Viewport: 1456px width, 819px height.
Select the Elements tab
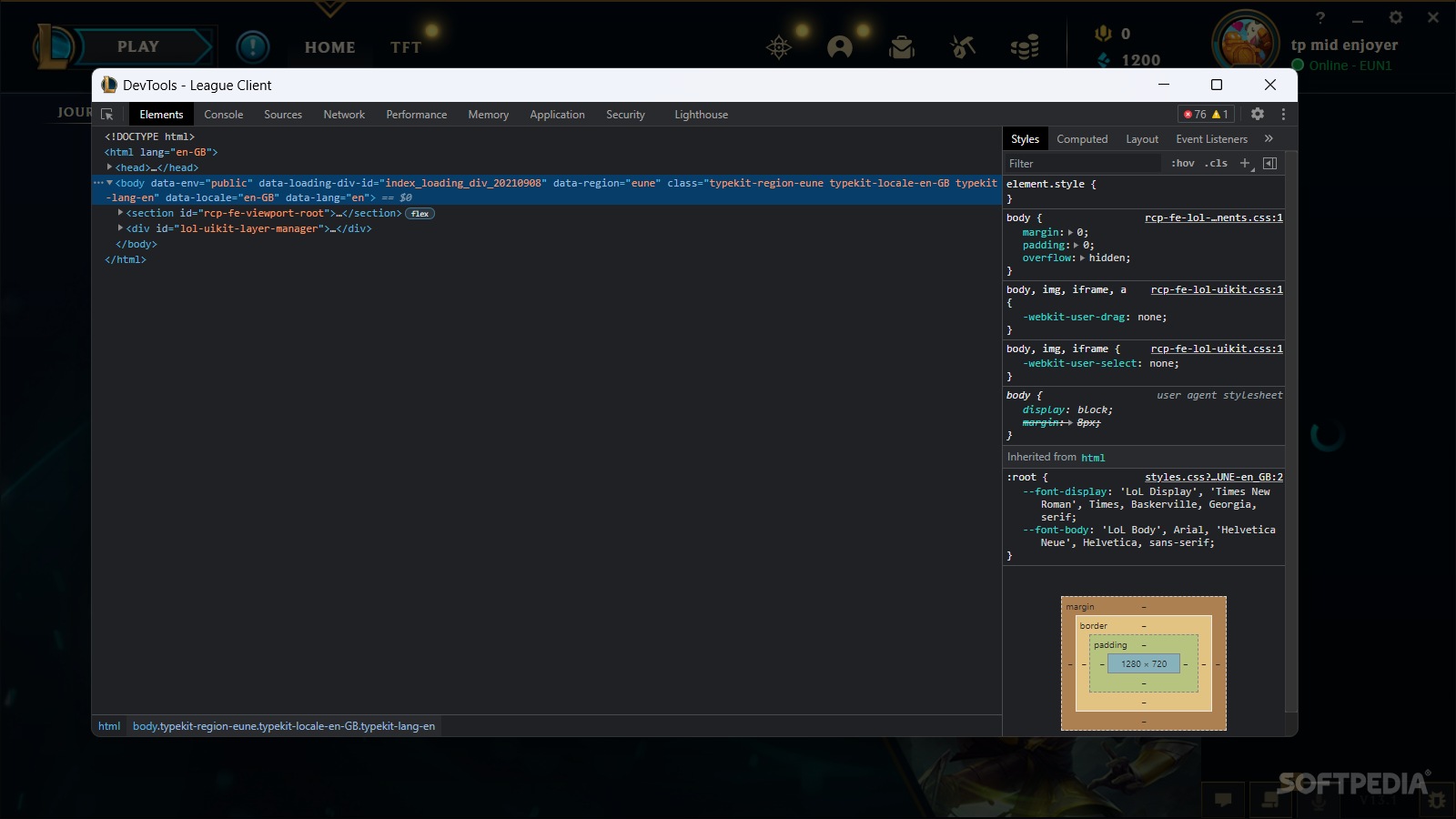[161, 115]
